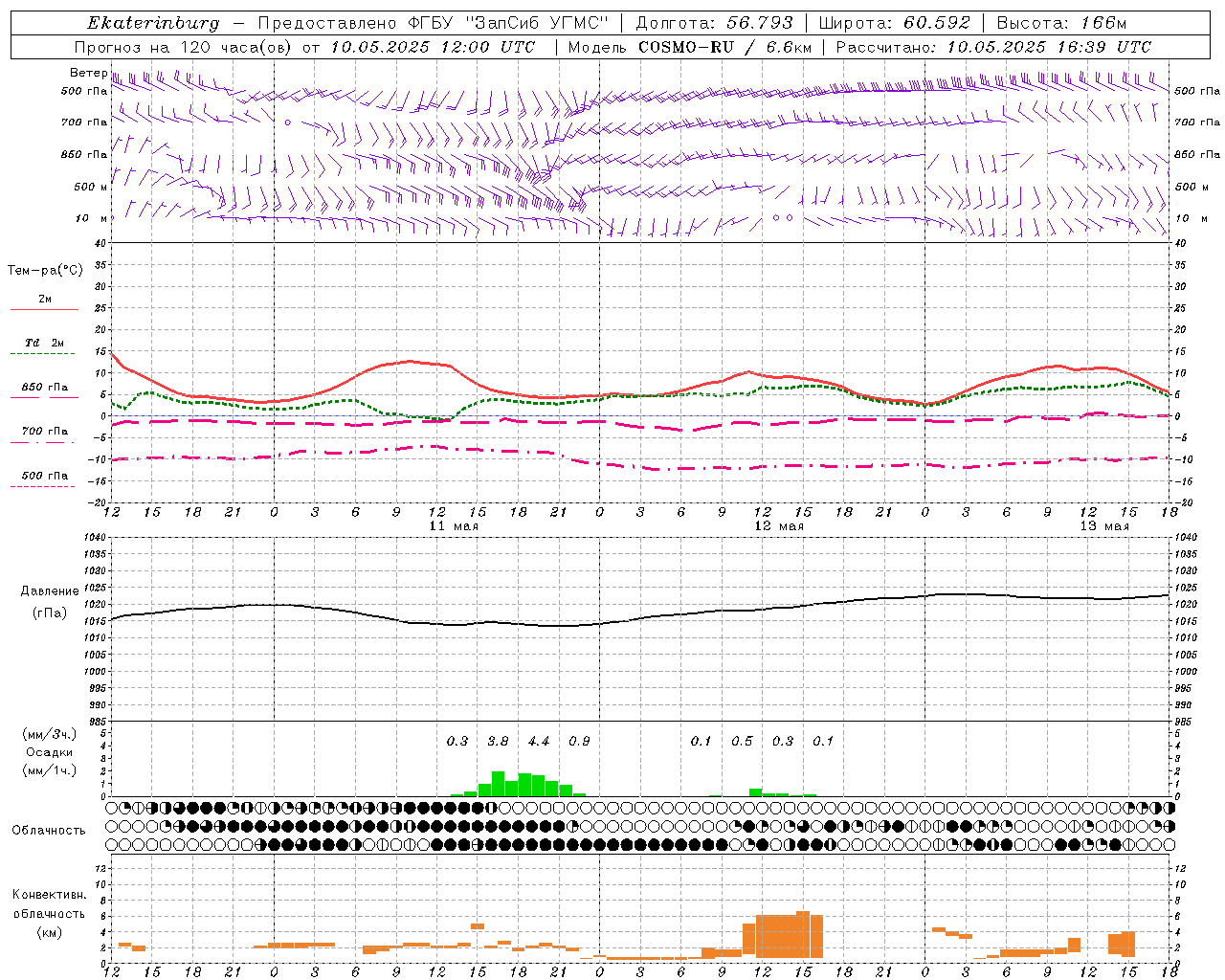Click the Ekaterinburg city title
Viewport: 1225px width, 980px height.
point(153,23)
